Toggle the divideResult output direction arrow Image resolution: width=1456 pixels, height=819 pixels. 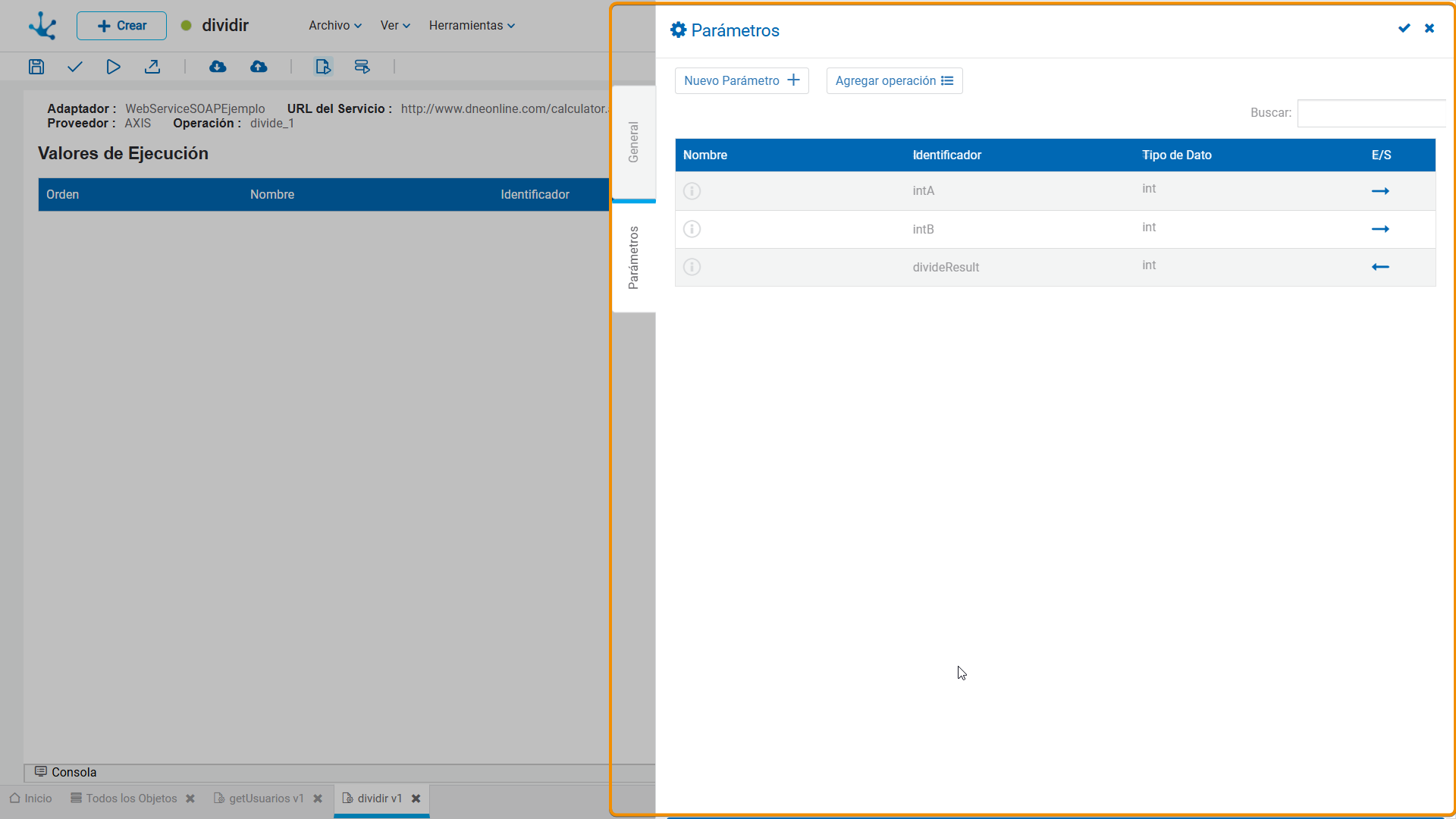coord(1380,267)
